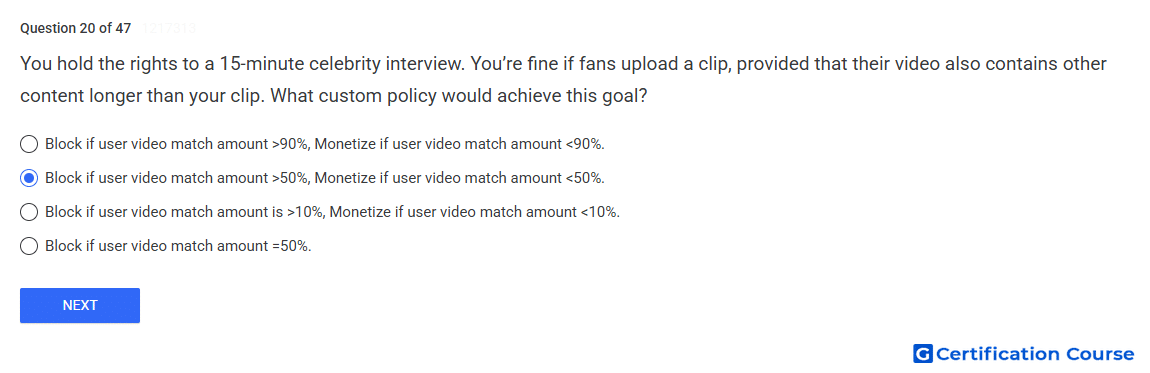Choose the already selected Block >50% radio button

point(29,178)
